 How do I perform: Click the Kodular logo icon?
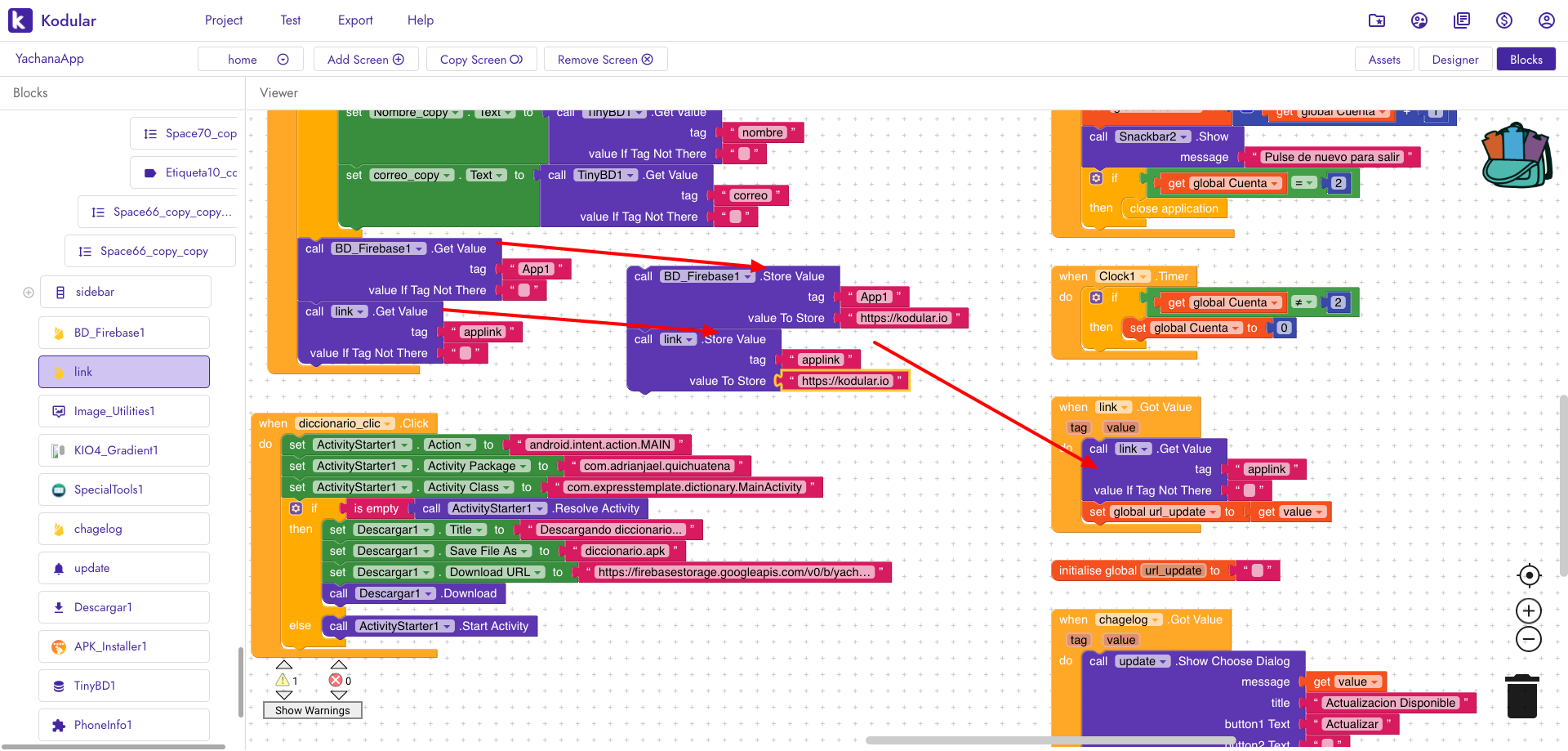point(20,20)
